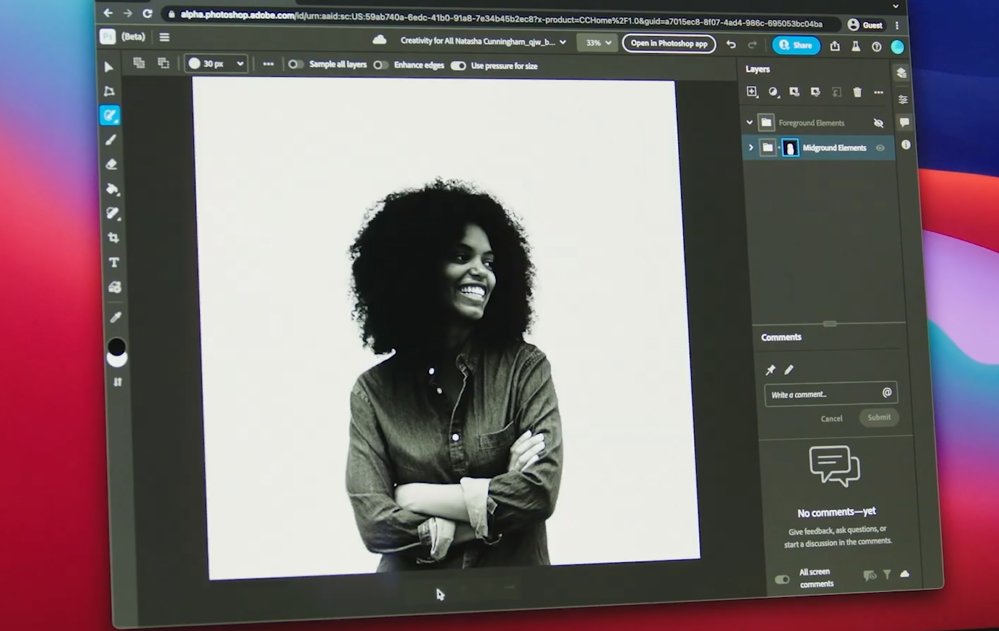Screen dimensions: 999x631
Task: Choose the Paint Bucket fill tool
Action: pos(112,189)
